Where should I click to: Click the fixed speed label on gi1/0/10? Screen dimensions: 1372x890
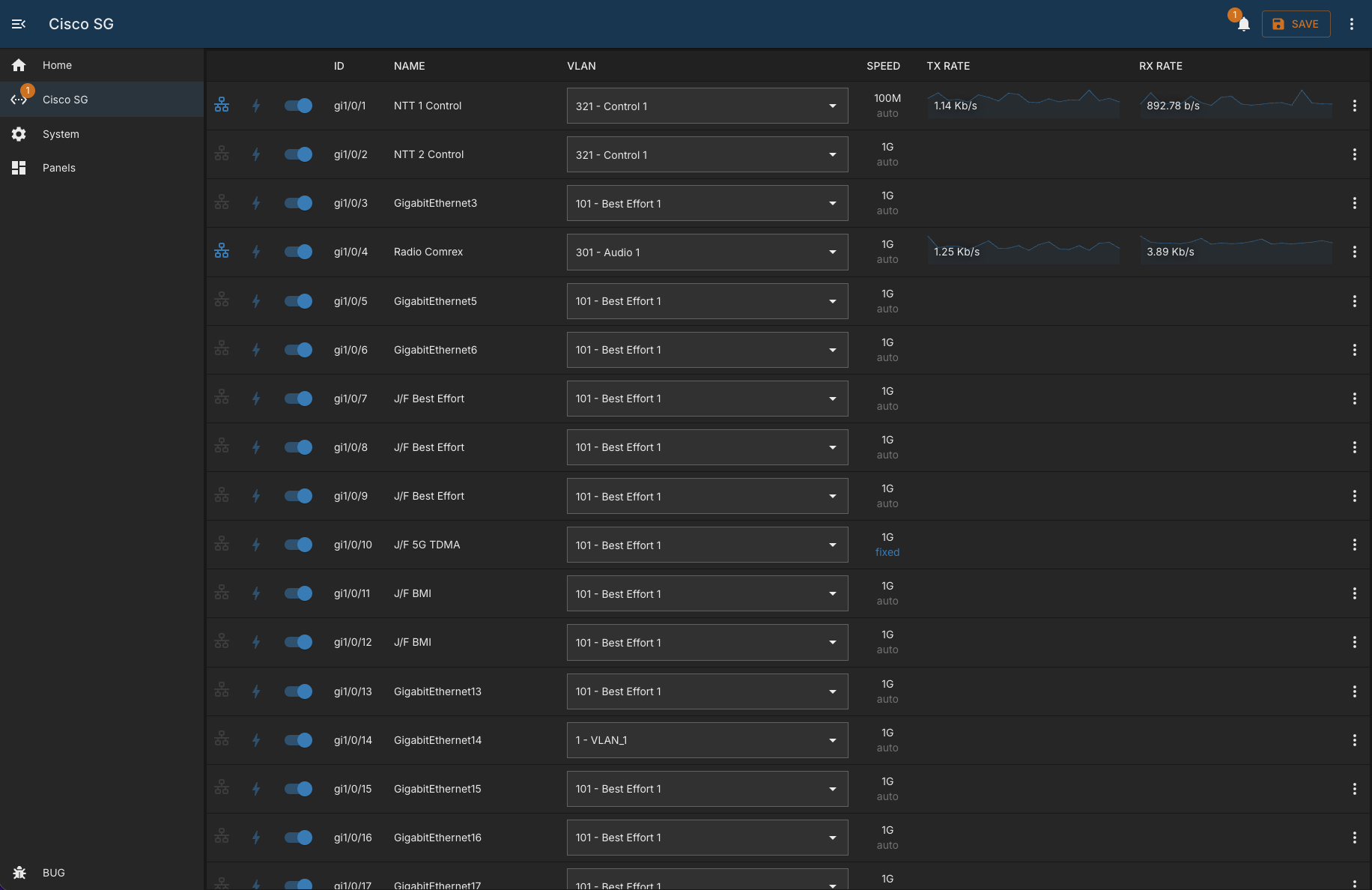(887, 552)
